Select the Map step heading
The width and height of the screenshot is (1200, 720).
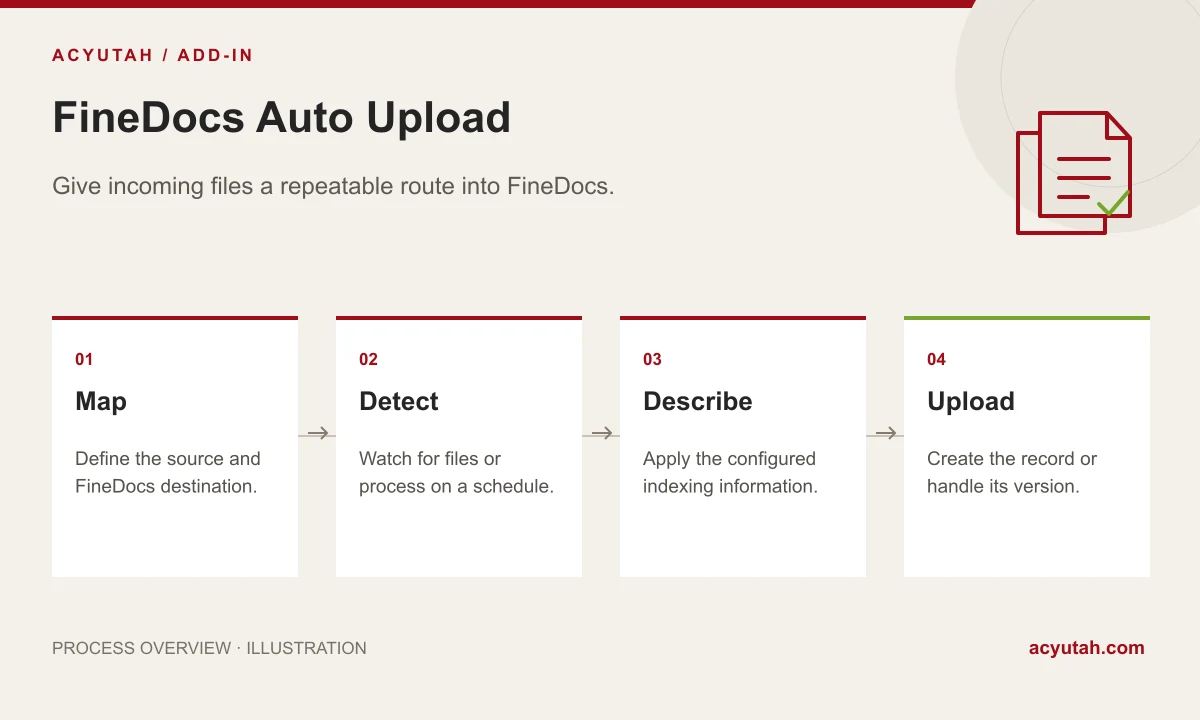click(x=101, y=401)
